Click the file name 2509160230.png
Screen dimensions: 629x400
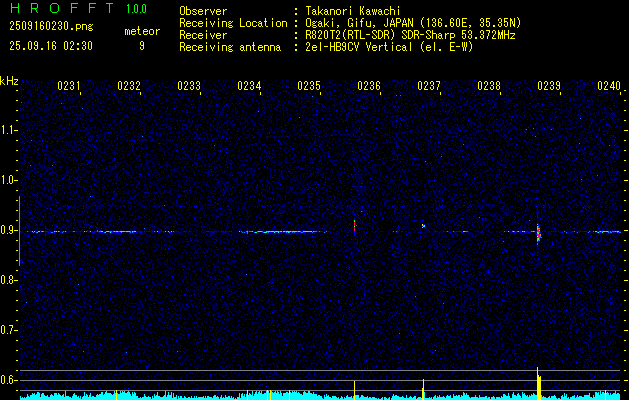(x=51, y=26)
